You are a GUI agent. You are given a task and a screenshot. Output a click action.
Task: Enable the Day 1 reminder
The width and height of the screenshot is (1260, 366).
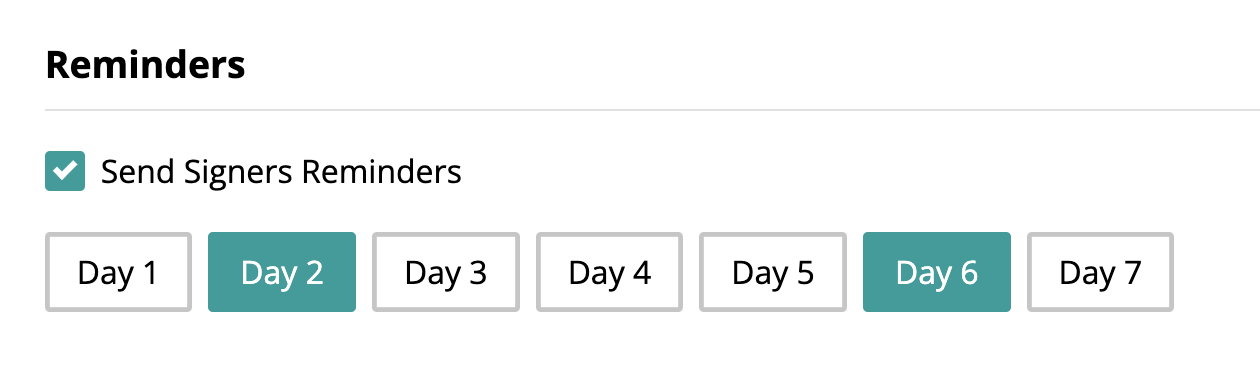point(118,272)
